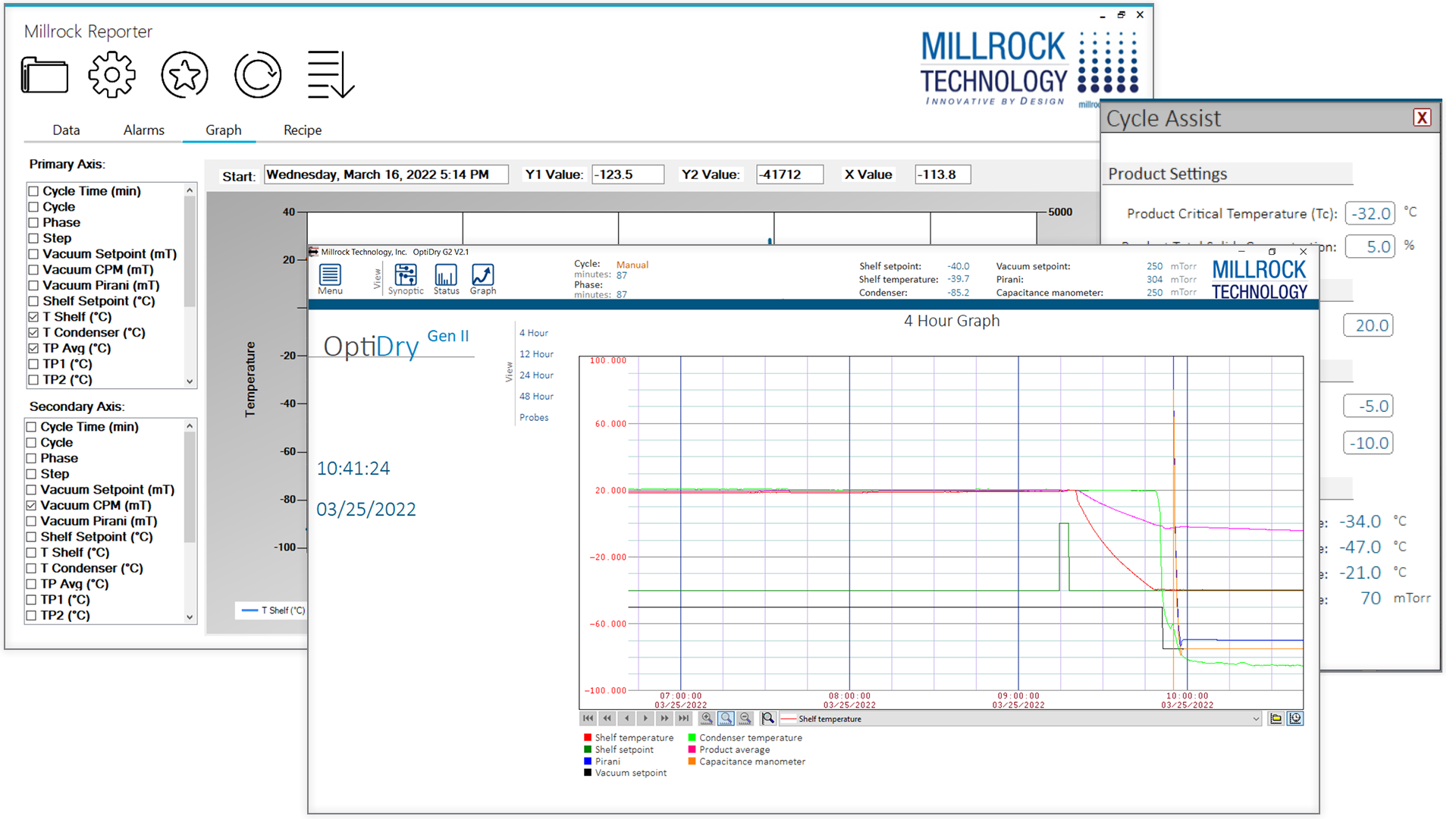Uncheck T Shelf (°C) in Primary Axis
Screen dimensions: 1456x819
pyautogui.click(x=33, y=317)
